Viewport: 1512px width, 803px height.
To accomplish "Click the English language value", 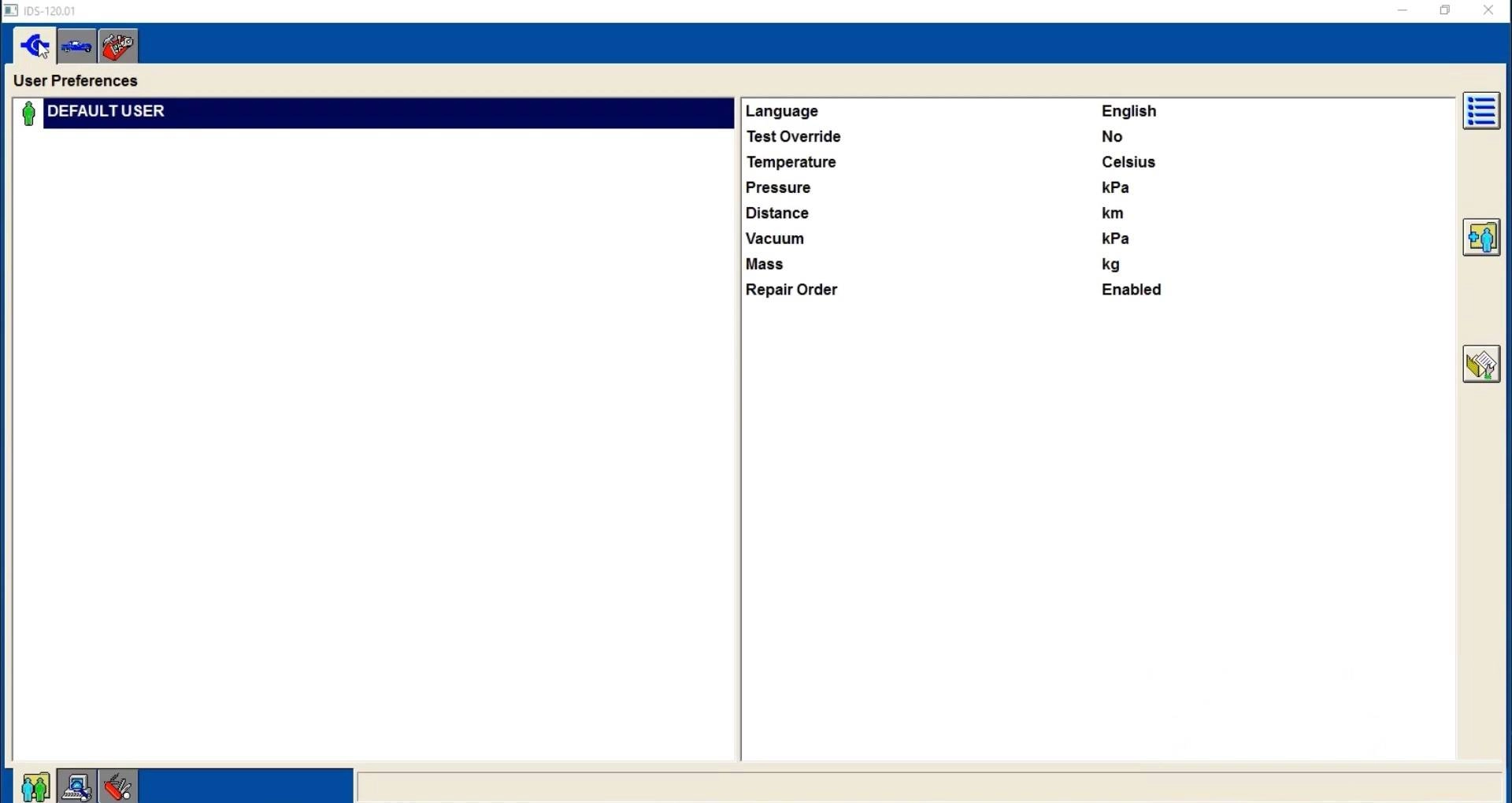I will [1128, 112].
